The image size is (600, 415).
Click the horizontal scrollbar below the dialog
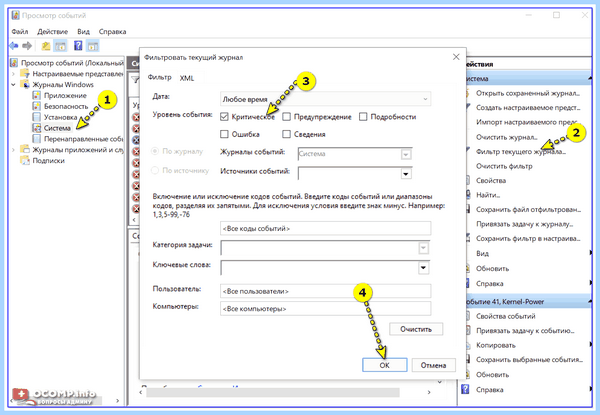273,392
